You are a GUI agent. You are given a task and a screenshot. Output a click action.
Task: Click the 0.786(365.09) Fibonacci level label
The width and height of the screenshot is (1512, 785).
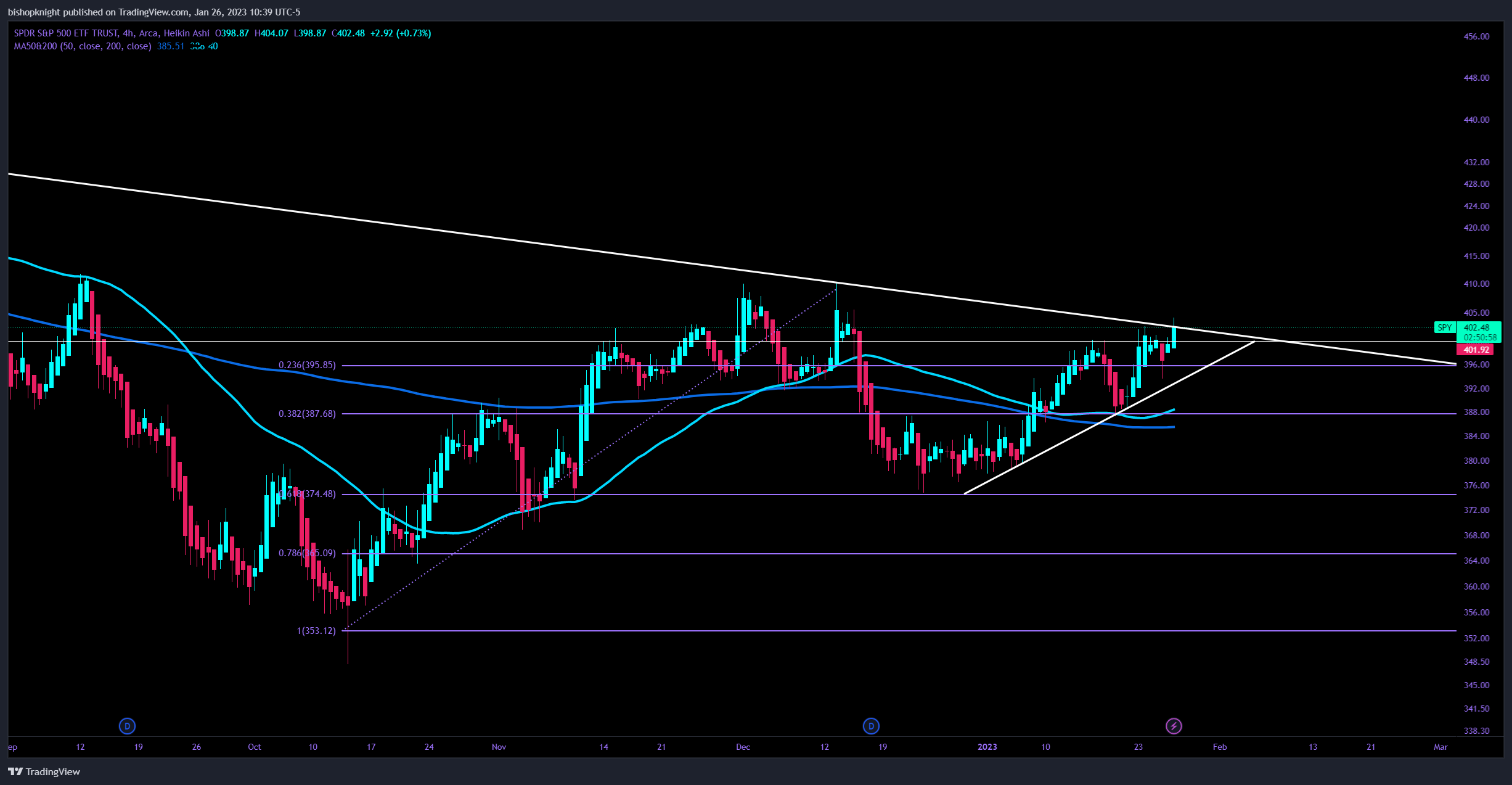pos(307,553)
